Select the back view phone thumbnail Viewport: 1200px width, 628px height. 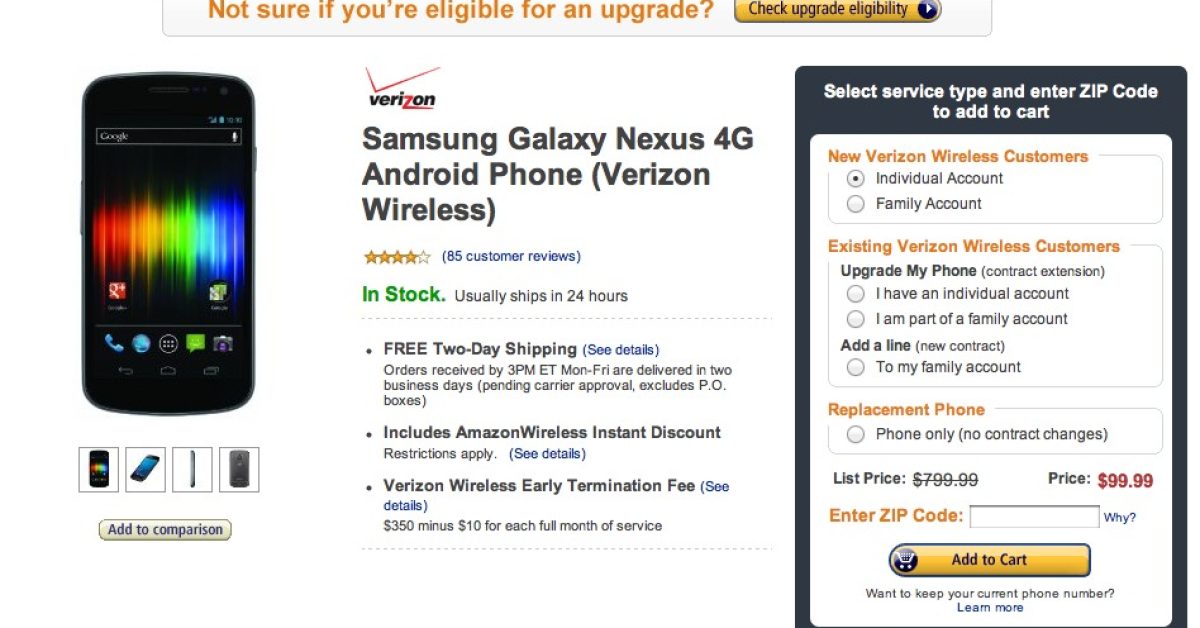tap(239, 469)
